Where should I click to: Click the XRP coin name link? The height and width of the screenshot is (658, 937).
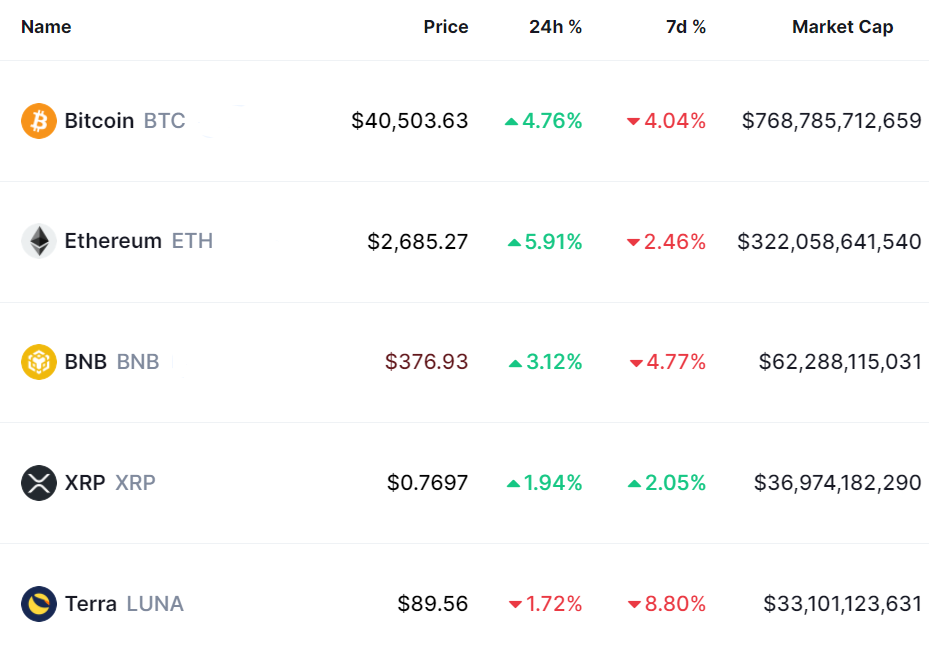(x=85, y=483)
